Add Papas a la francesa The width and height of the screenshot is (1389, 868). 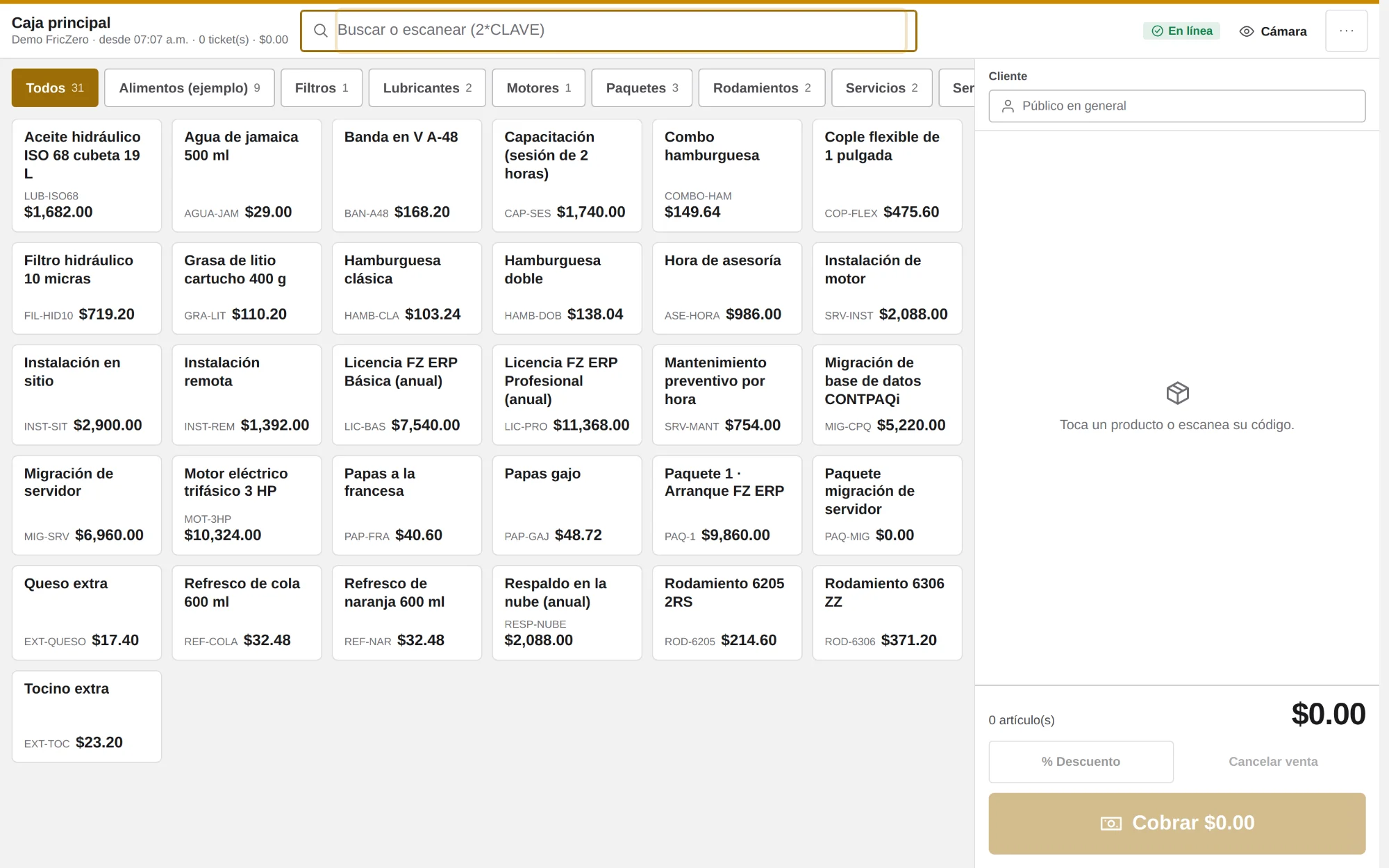[407, 505]
